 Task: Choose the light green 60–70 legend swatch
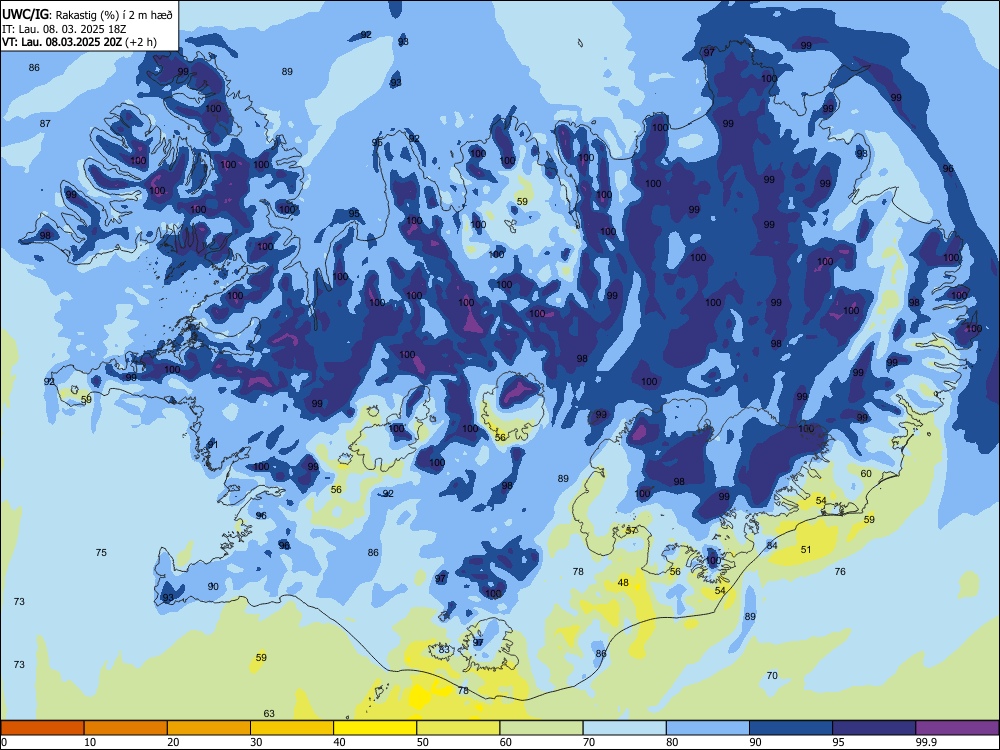tap(541, 728)
